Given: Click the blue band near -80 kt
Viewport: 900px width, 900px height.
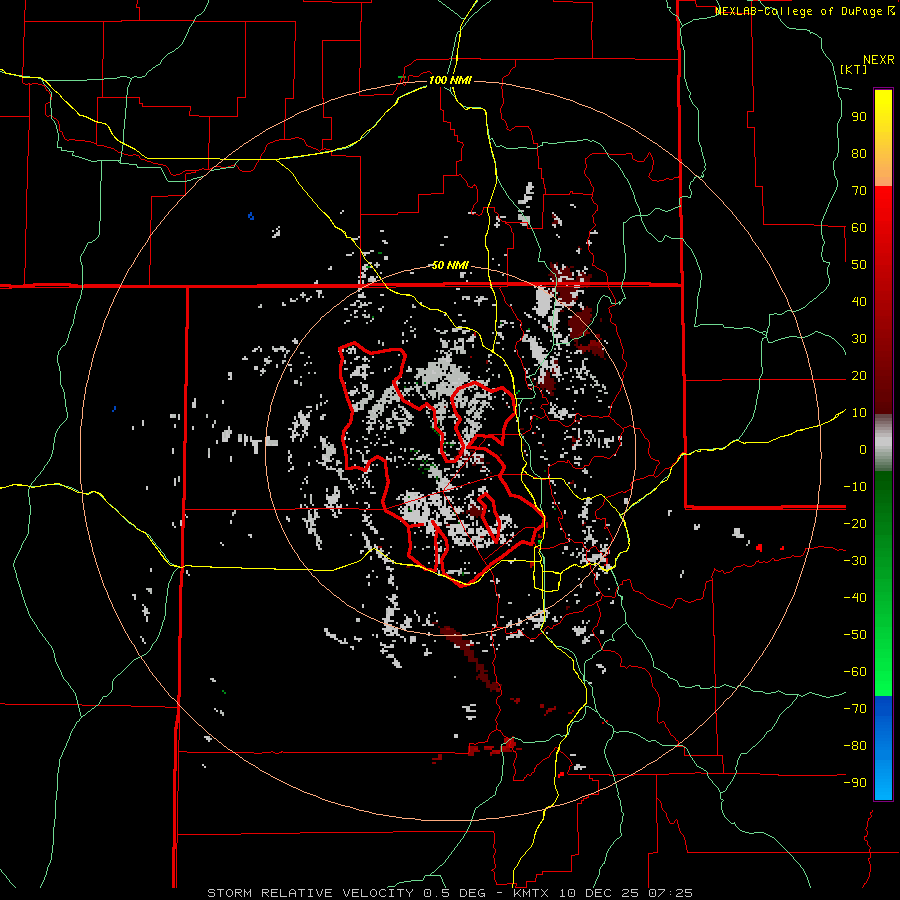Looking at the screenshot, I should 883,745.
